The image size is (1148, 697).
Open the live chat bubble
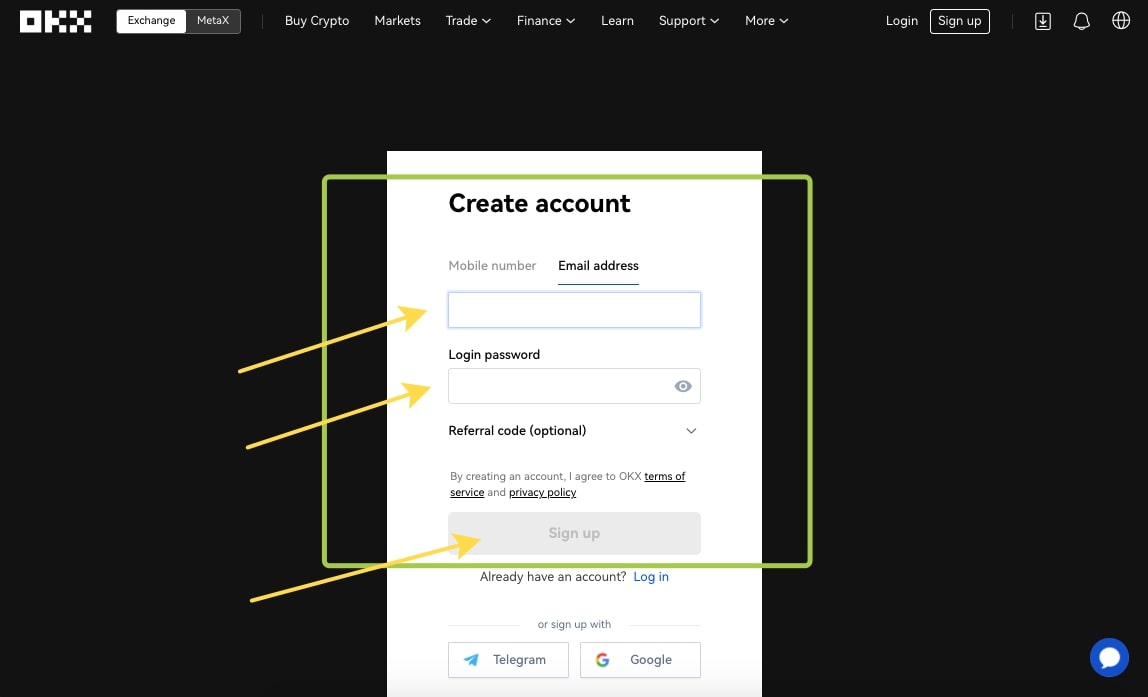[1109, 657]
